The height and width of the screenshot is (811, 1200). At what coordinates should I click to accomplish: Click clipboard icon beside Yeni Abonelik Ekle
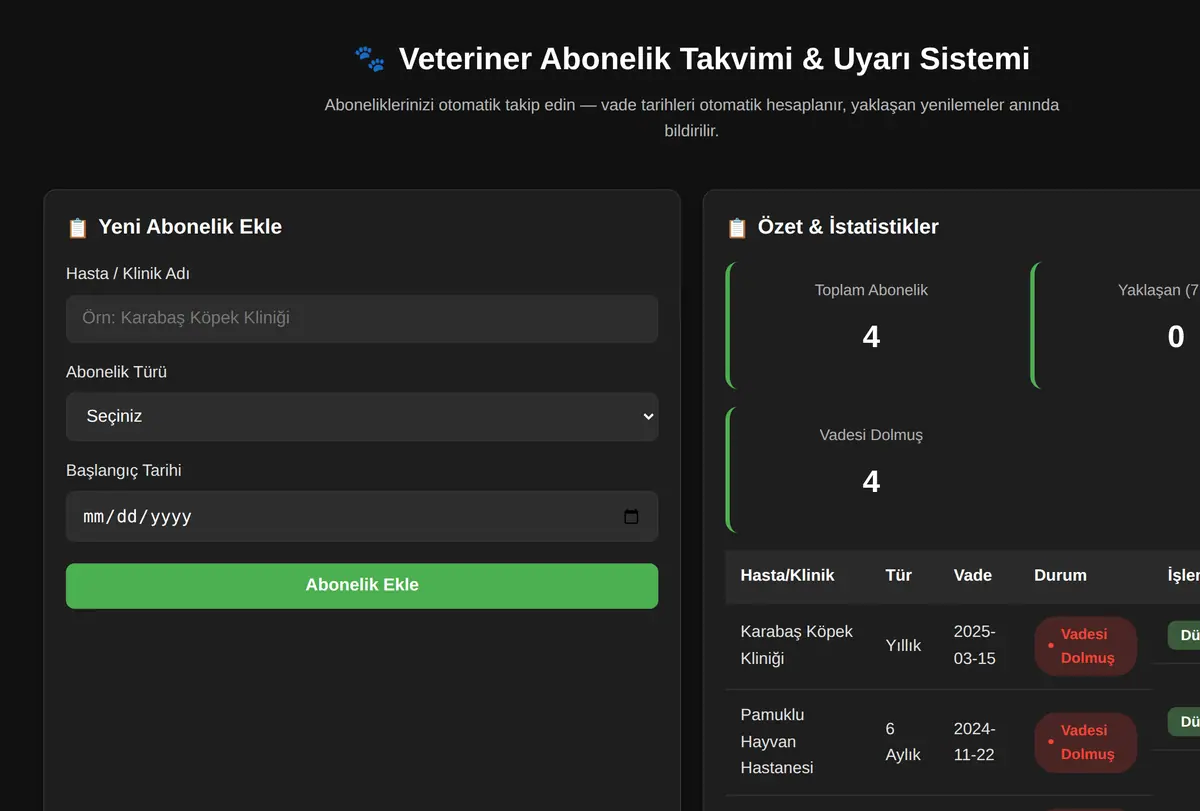pyautogui.click(x=78, y=228)
